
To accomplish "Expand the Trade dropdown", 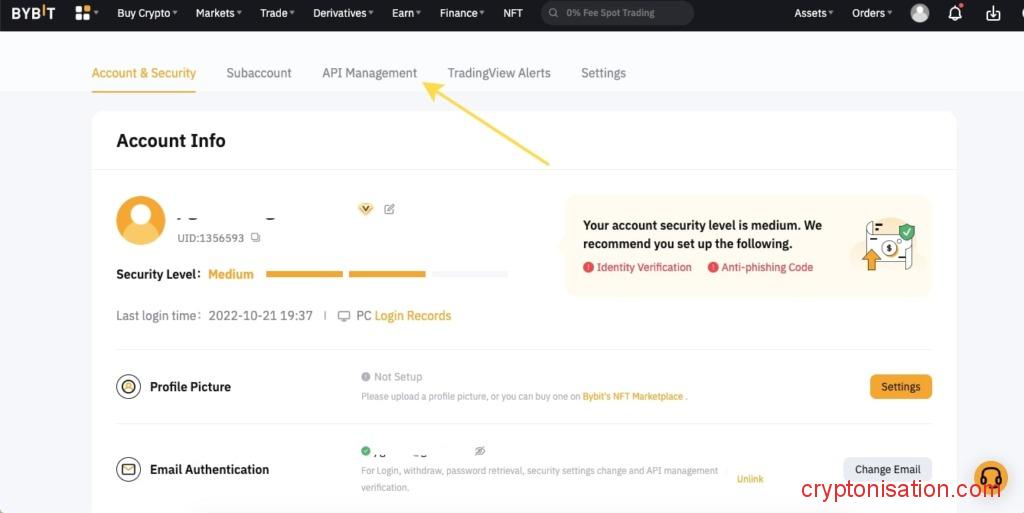I will pos(278,13).
